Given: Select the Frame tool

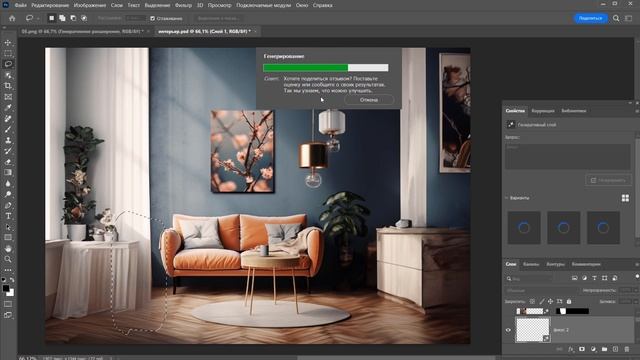Looking at the screenshot, I should pyautogui.click(x=8, y=97).
